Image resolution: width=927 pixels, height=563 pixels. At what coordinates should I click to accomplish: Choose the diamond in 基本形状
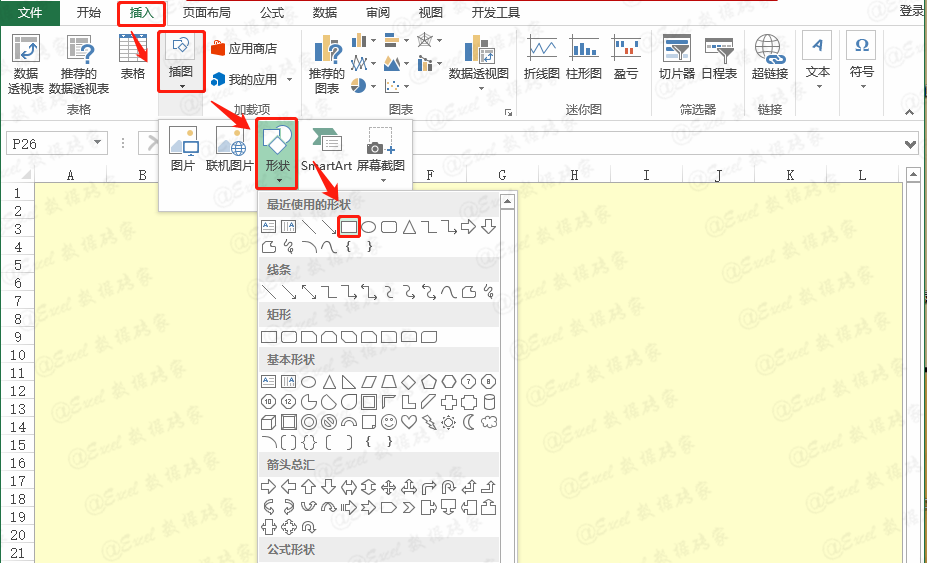point(409,382)
